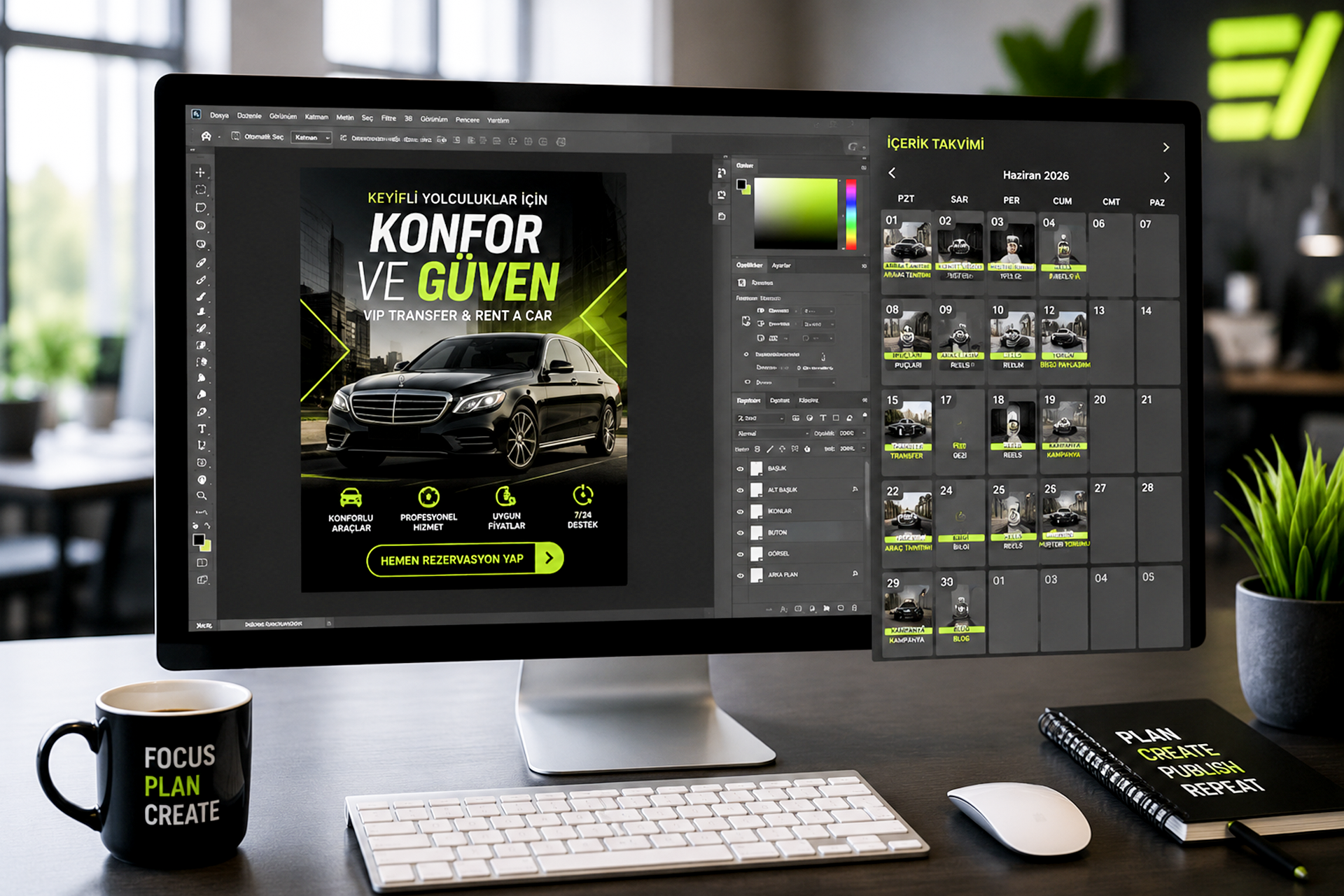Image resolution: width=1344 pixels, height=896 pixels.
Task: Open the layer opacity dropdown arrow
Action: tap(863, 433)
